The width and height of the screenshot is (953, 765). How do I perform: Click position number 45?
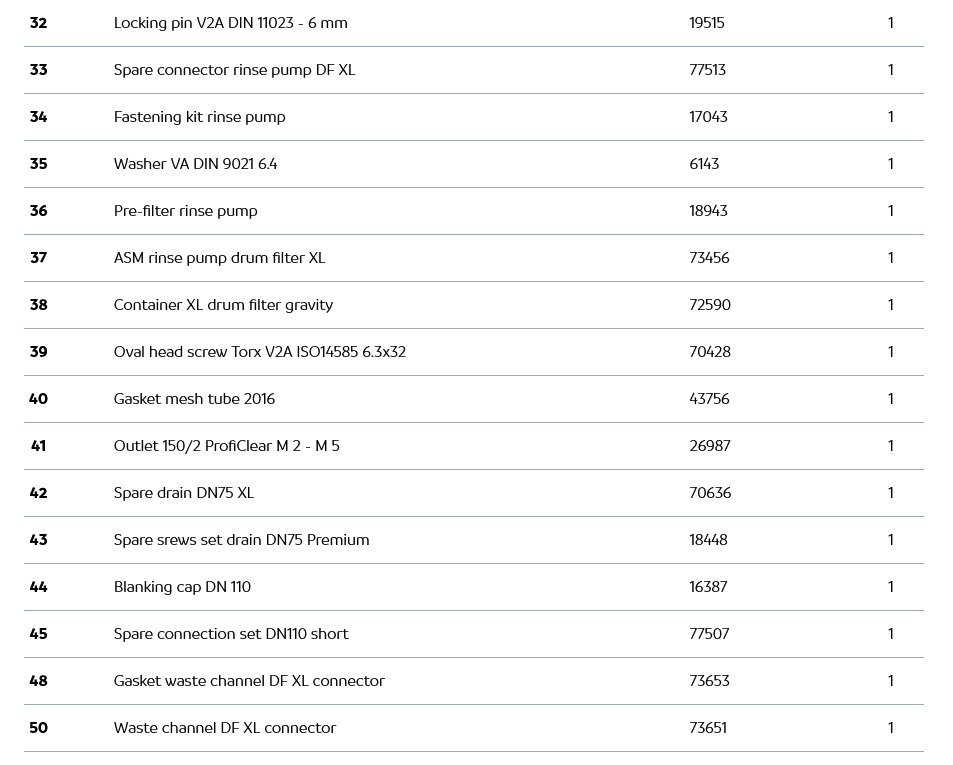pos(38,634)
